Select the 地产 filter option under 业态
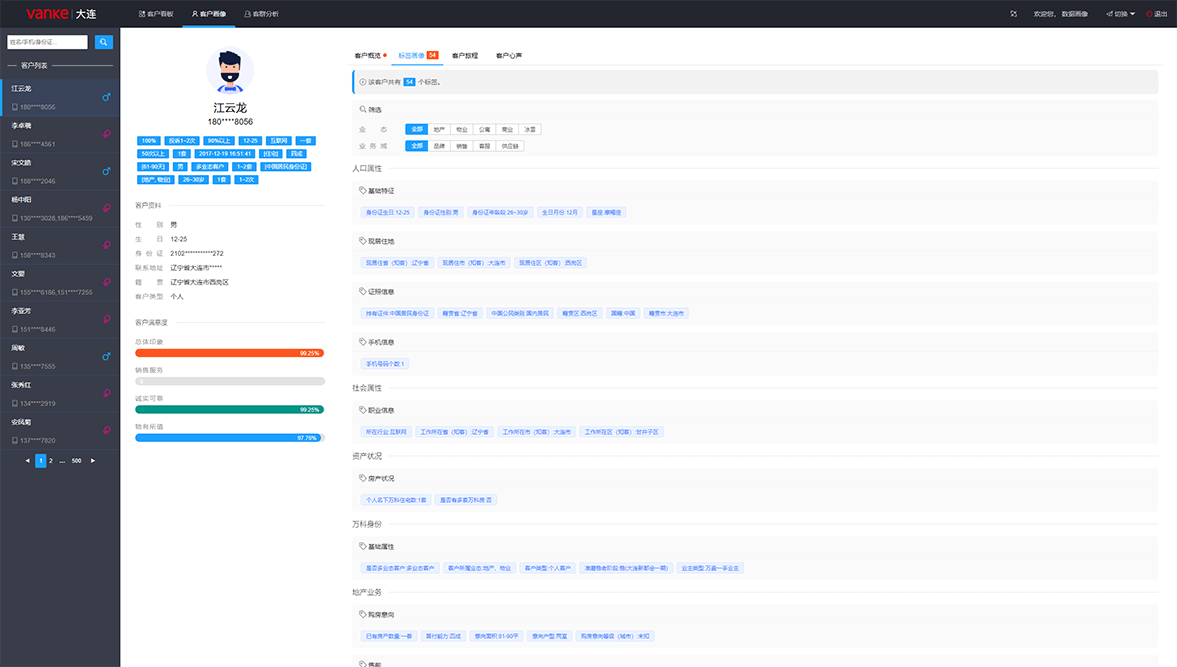Screen dimensions: 1177x667 pos(439,129)
